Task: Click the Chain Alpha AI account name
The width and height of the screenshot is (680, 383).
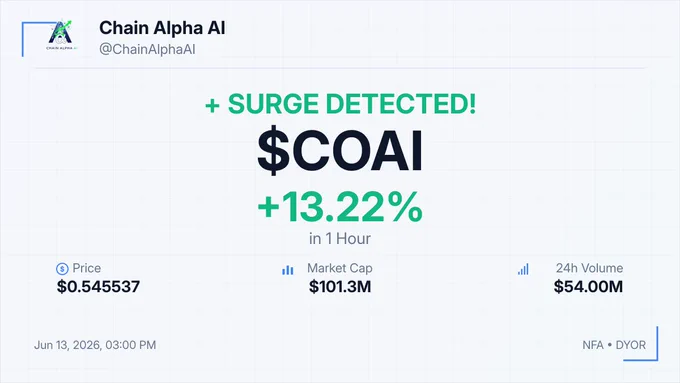Action: (162, 28)
